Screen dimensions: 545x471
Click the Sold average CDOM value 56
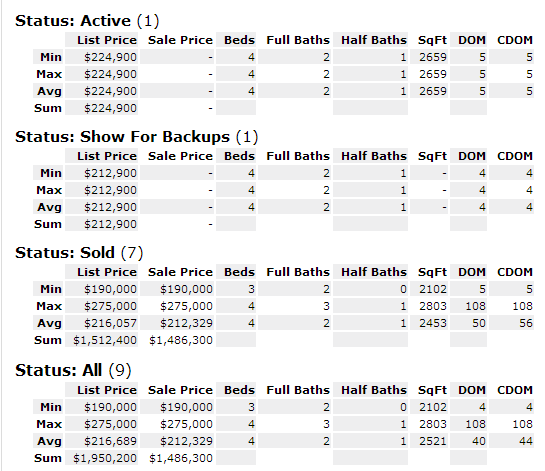(x=526, y=323)
